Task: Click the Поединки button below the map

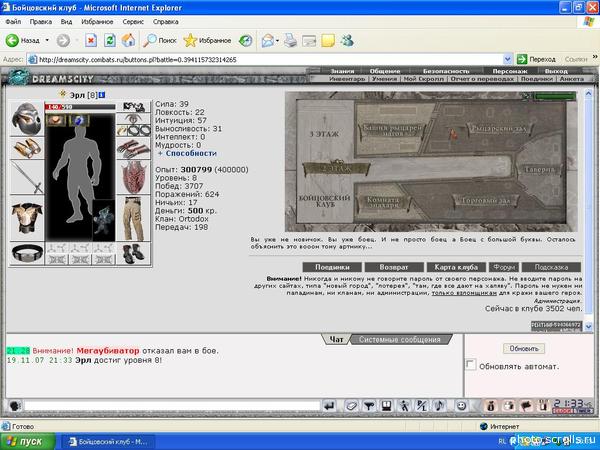Action: click(332, 267)
